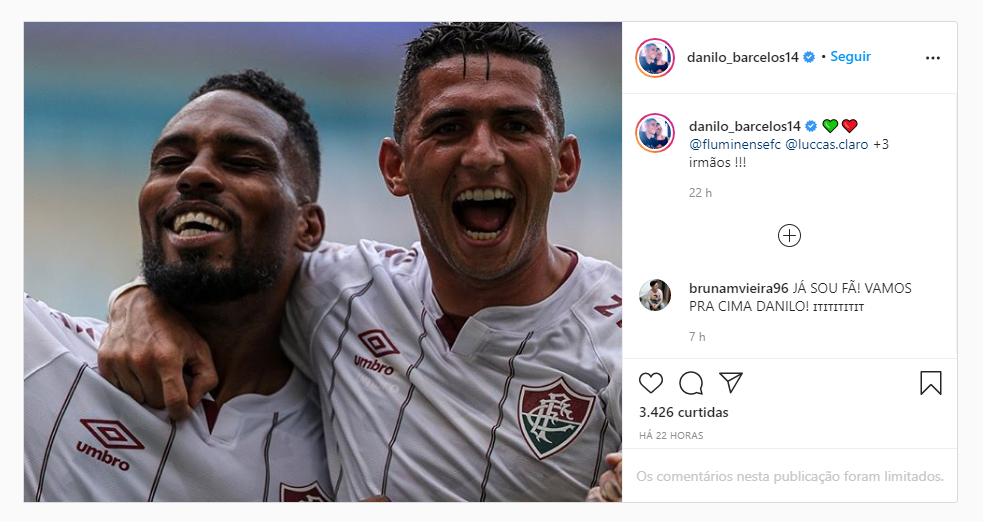Click the HÁ 22 HORAS post date
This screenshot has height=522, width=983.
(x=671, y=436)
